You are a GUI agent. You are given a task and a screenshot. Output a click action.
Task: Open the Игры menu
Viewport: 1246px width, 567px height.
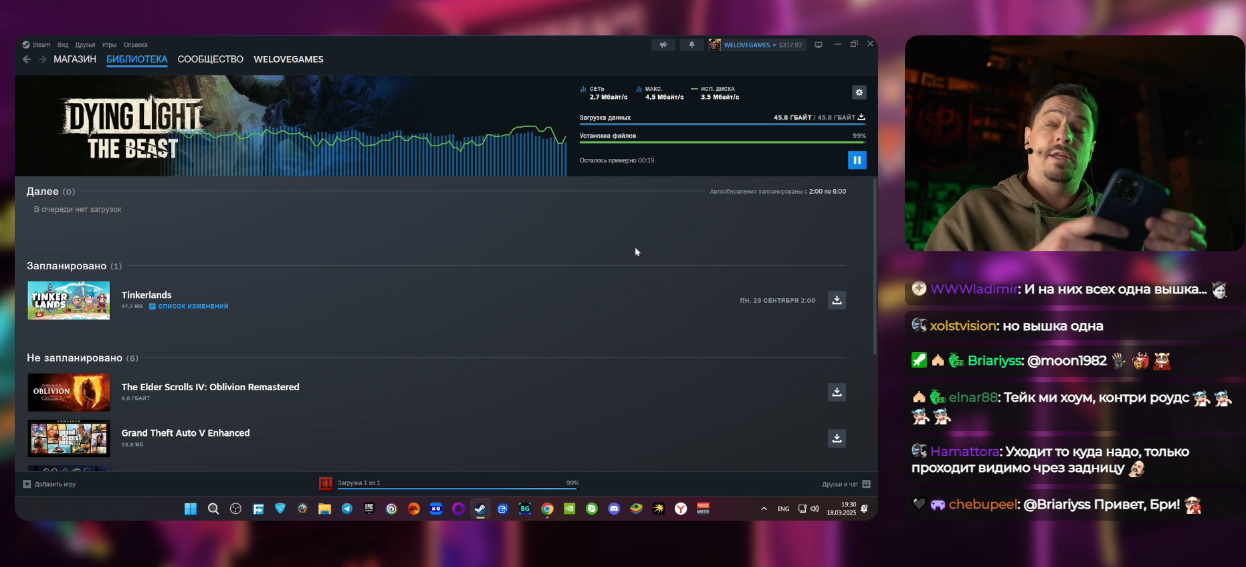point(109,45)
